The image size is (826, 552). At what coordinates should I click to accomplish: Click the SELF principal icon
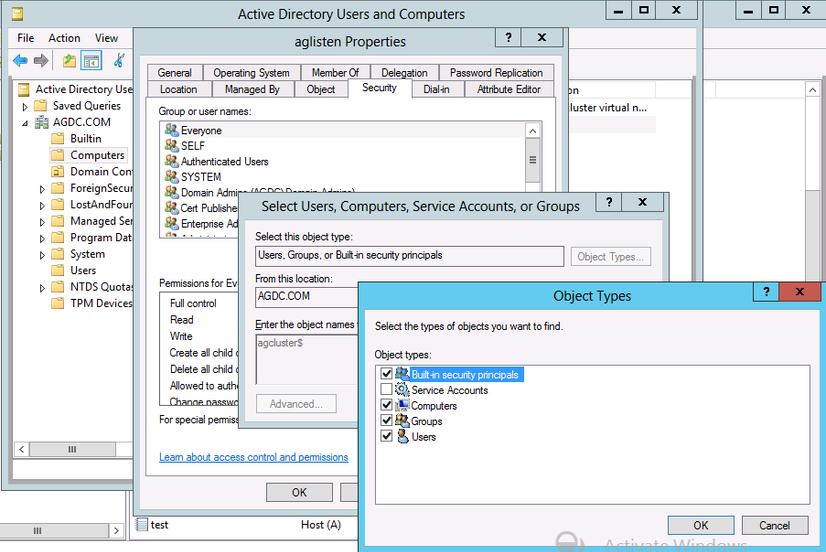(x=172, y=145)
